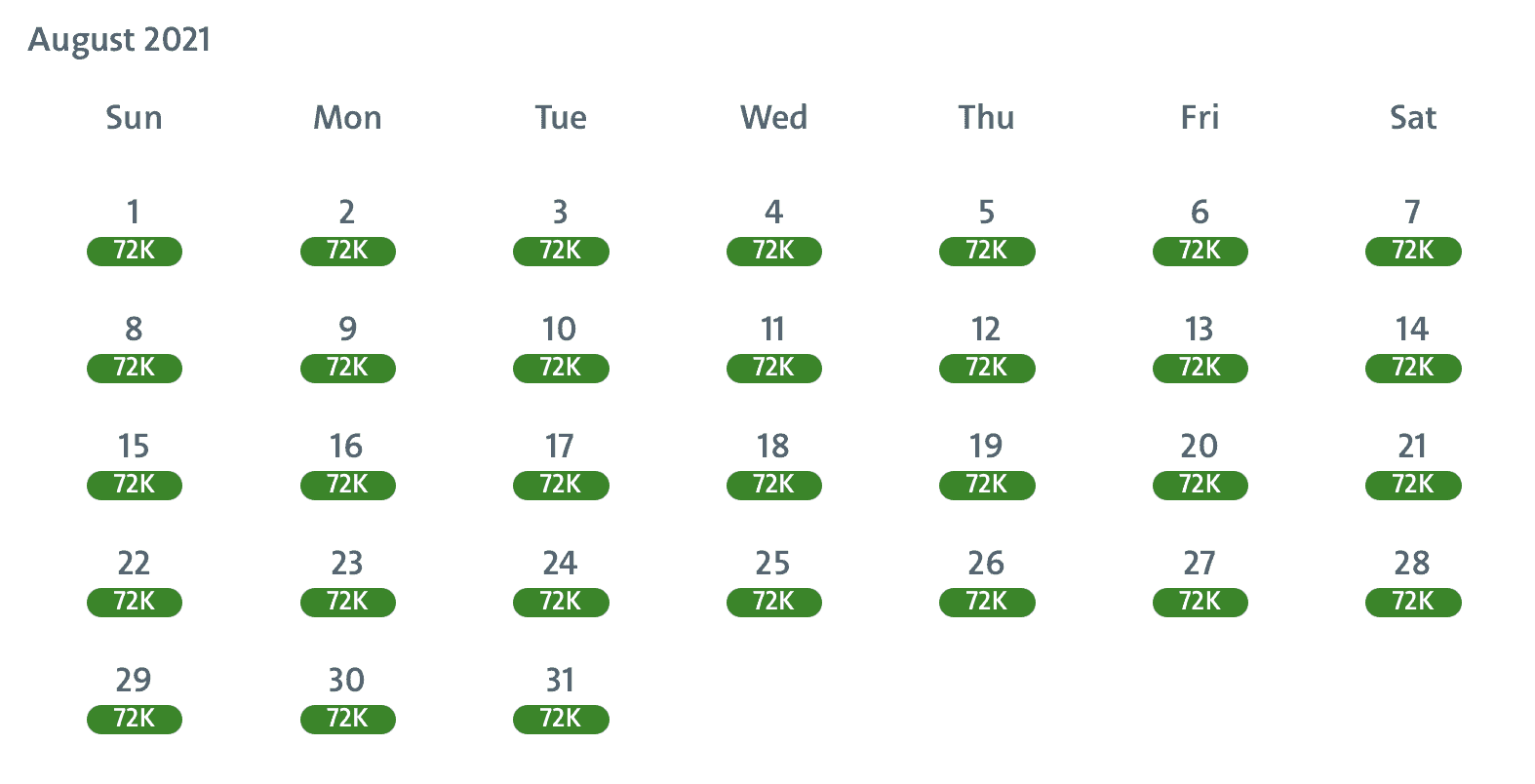Pick August 23 in the calendar
1535x784 pixels.
347,564
